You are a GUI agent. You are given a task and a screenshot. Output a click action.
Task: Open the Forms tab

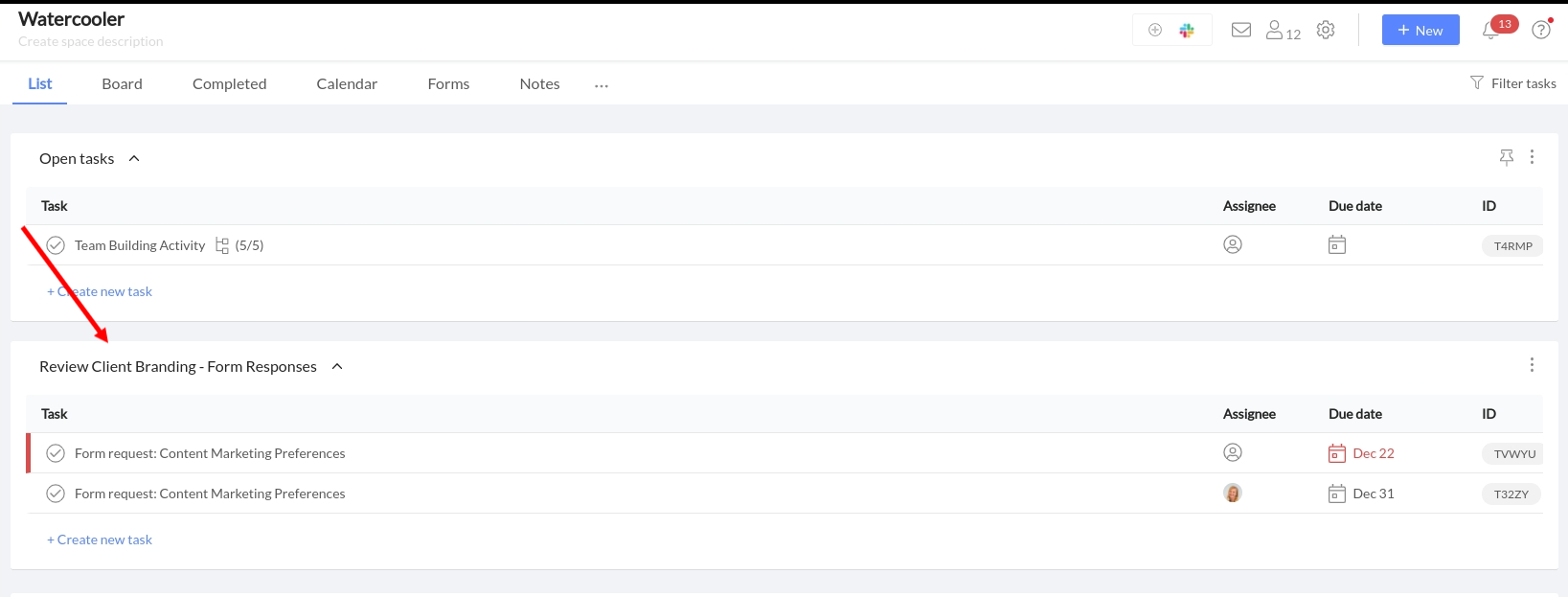point(448,83)
